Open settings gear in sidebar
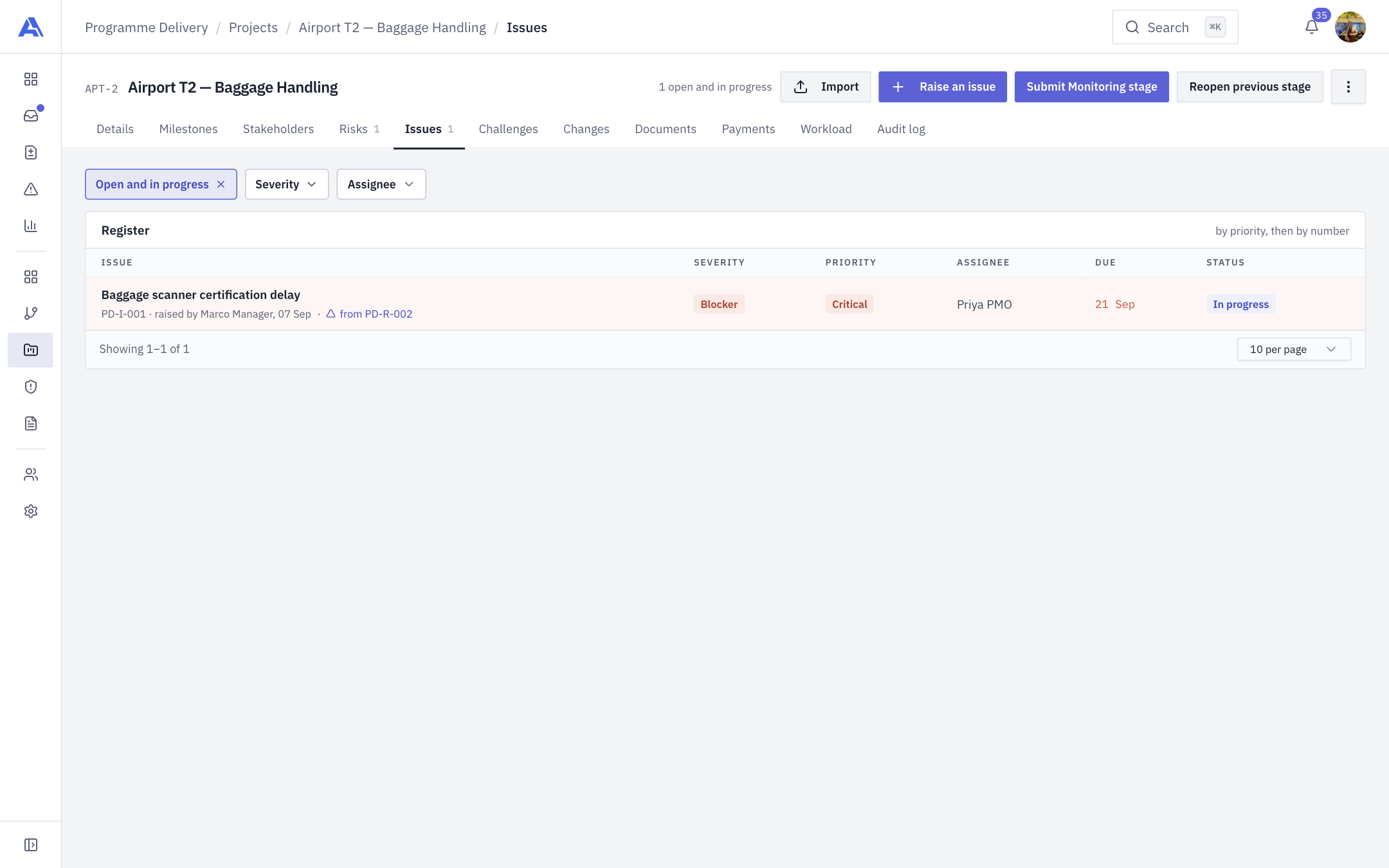This screenshot has width=1389, height=868. click(31, 511)
